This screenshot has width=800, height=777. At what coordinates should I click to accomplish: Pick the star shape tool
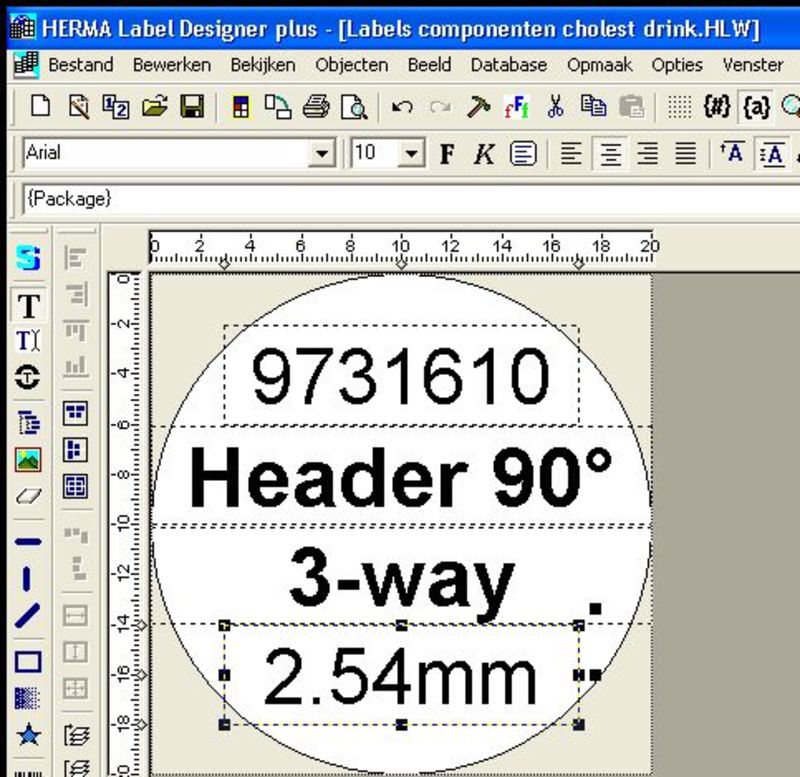click(x=28, y=736)
